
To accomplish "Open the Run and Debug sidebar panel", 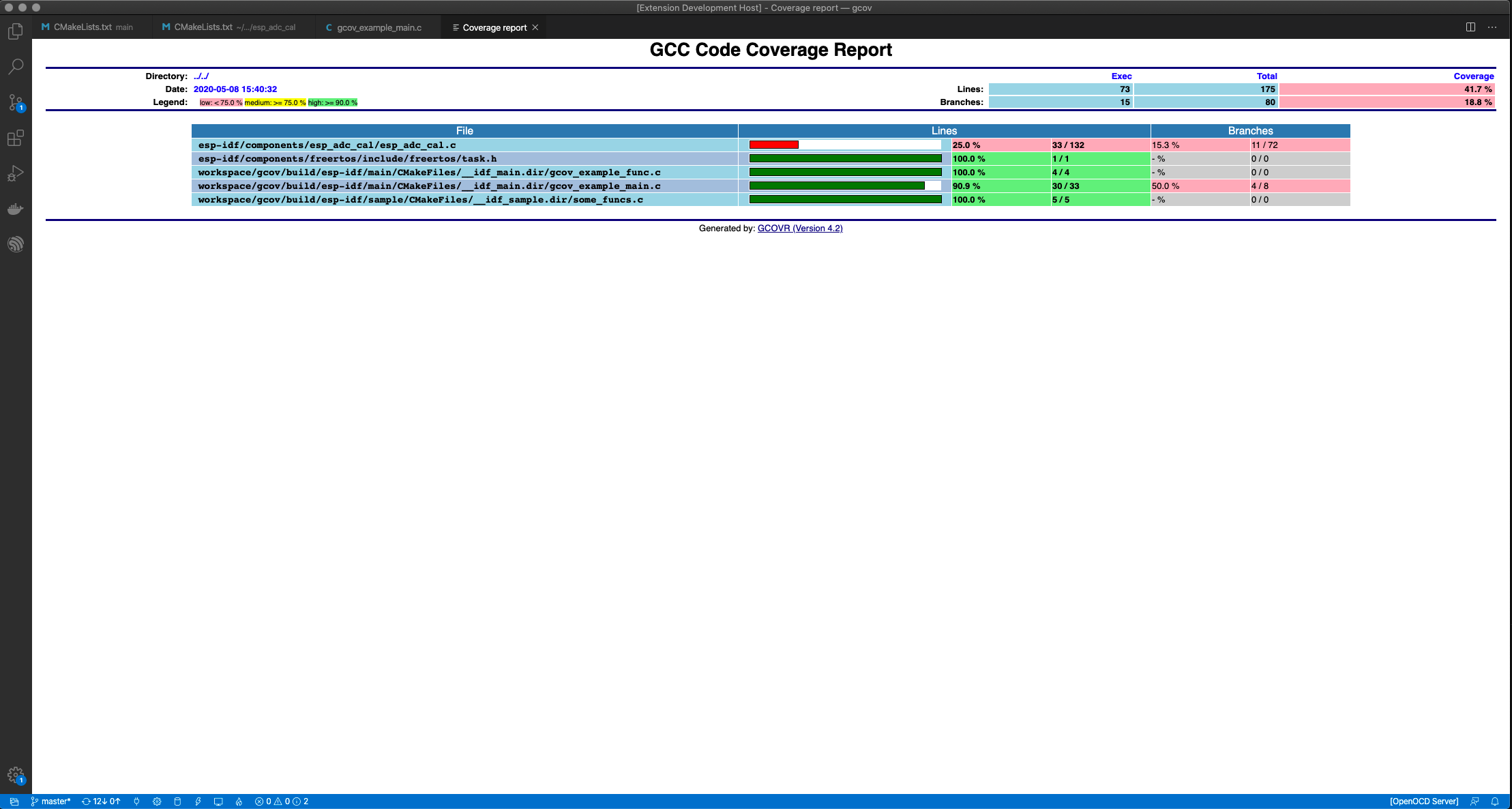I will (x=16, y=172).
